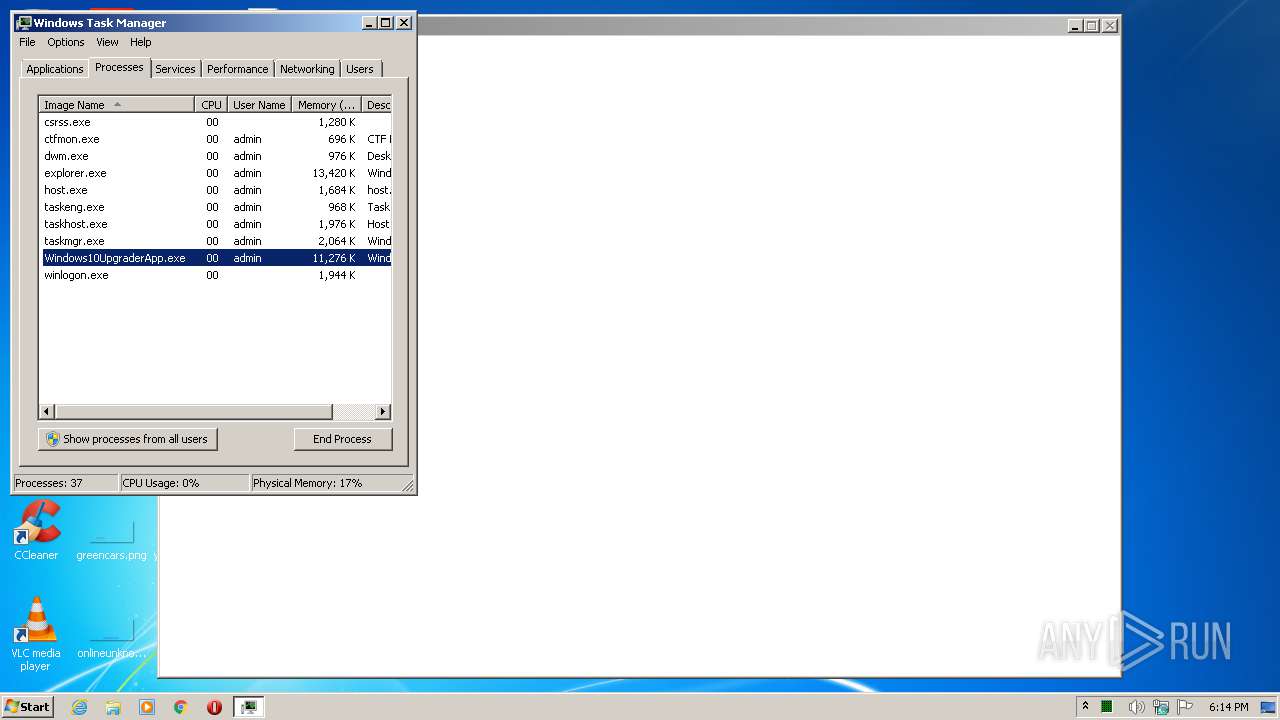This screenshot has height=720, width=1280.
Task: Select the Task Manager taskbar button
Action: pyautogui.click(x=248, y=707)
